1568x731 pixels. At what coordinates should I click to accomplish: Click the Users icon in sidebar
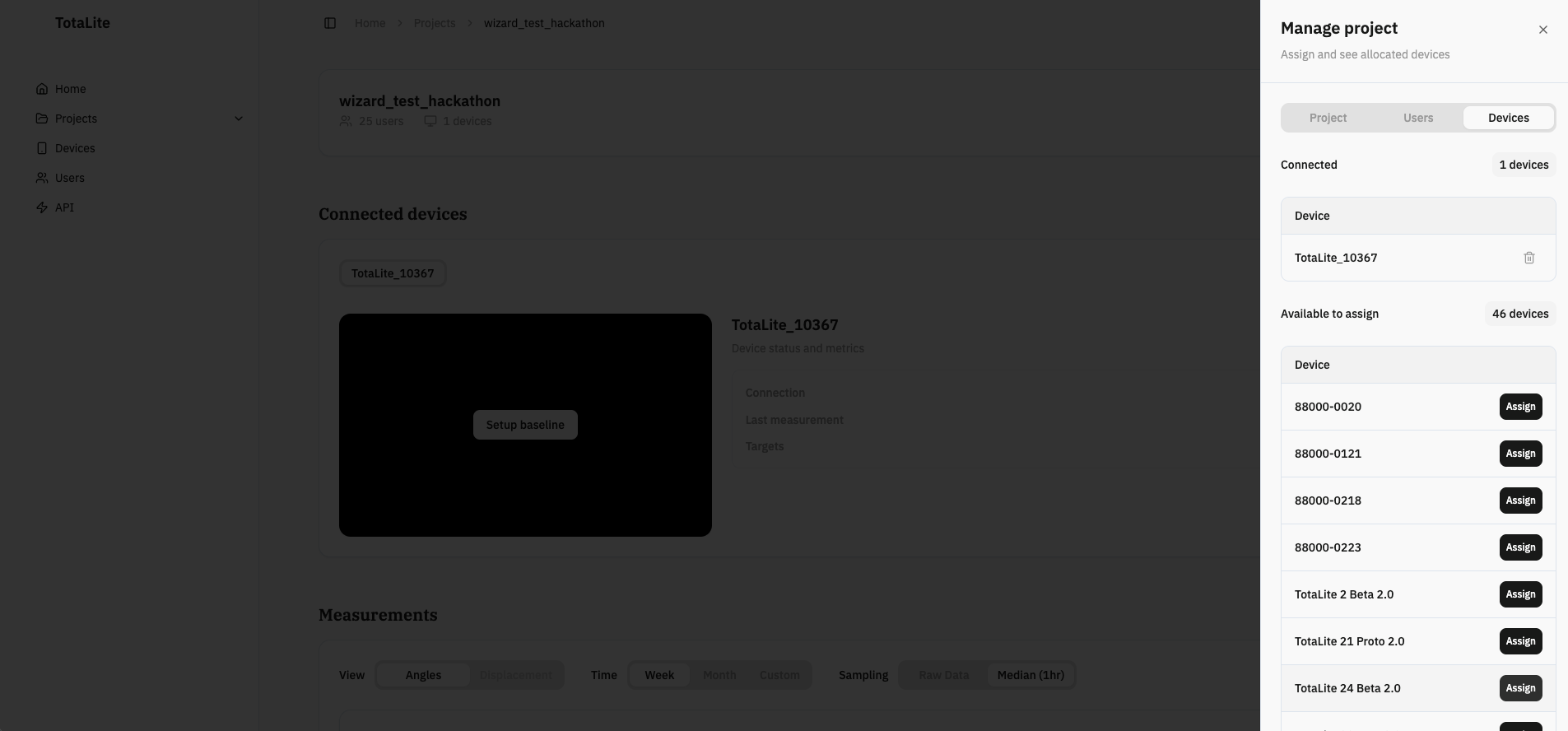point(42,178)
